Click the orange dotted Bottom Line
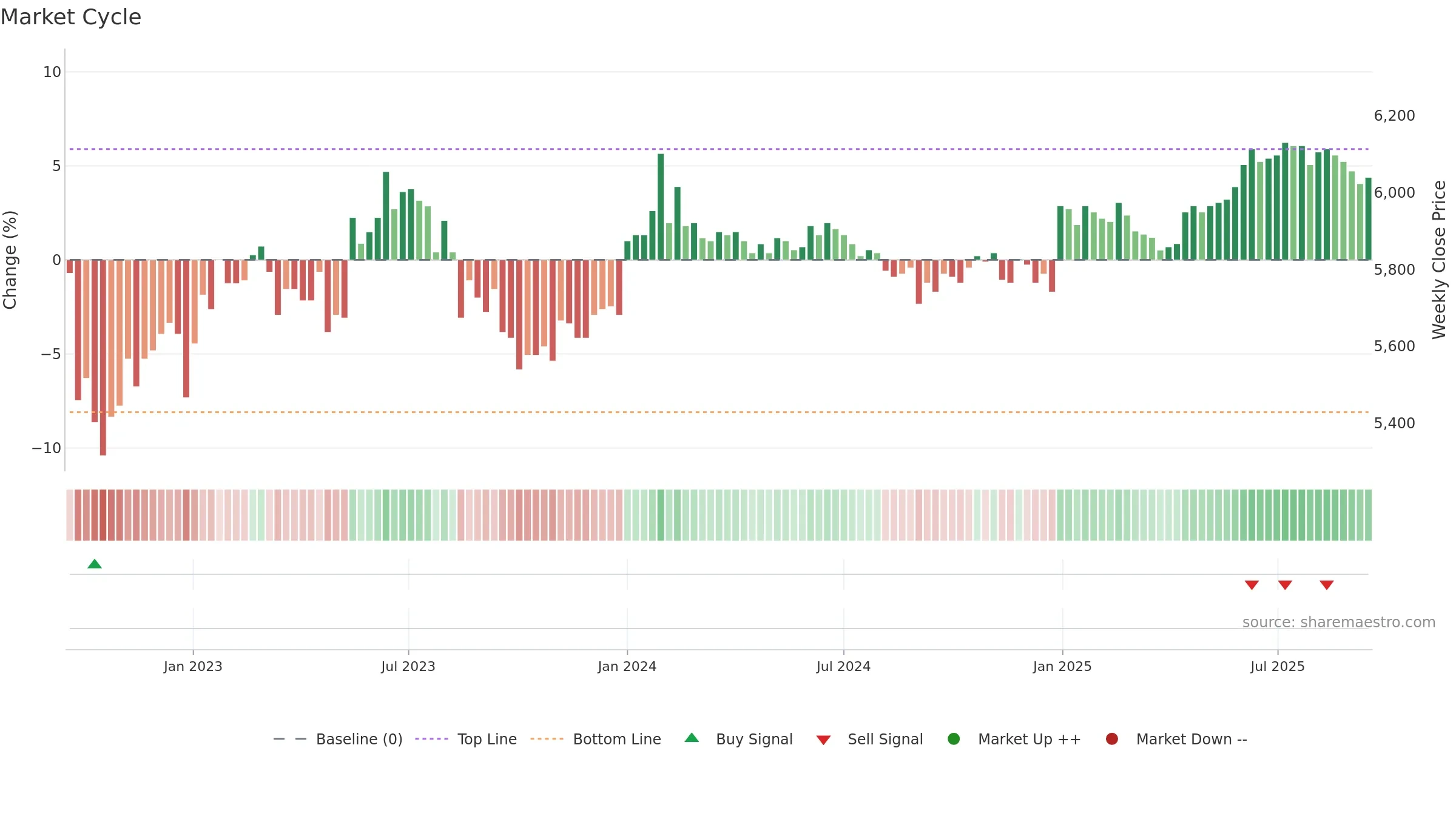 click(719, 413)
